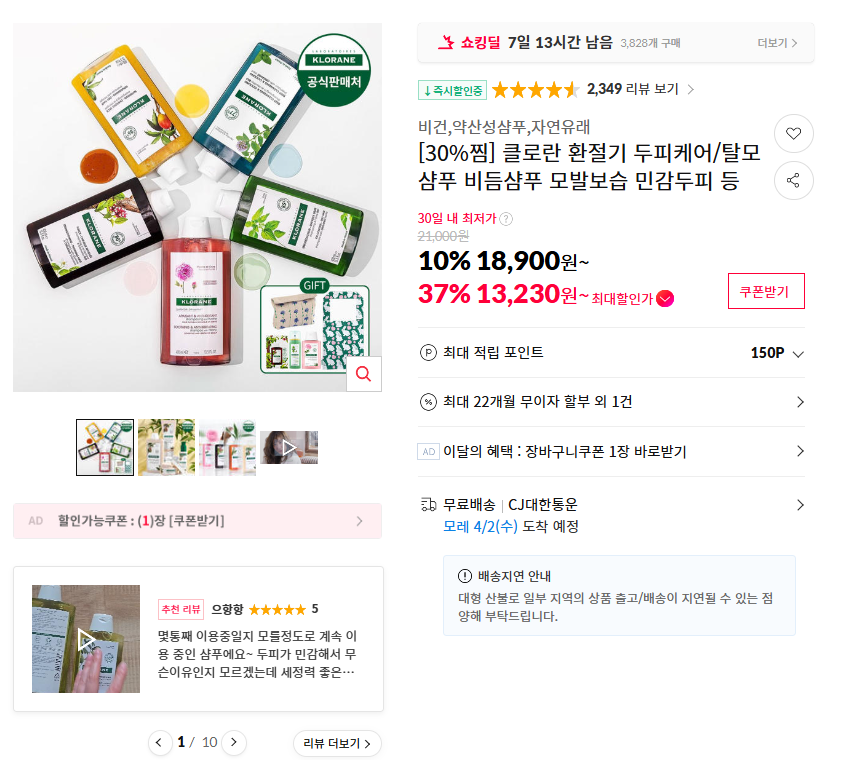Image resolution: width=852 pixels, height=760 pixels.
Task: Click the 할인가능쿠폰 쿠폰받기 banner
Action: (197, 521)
